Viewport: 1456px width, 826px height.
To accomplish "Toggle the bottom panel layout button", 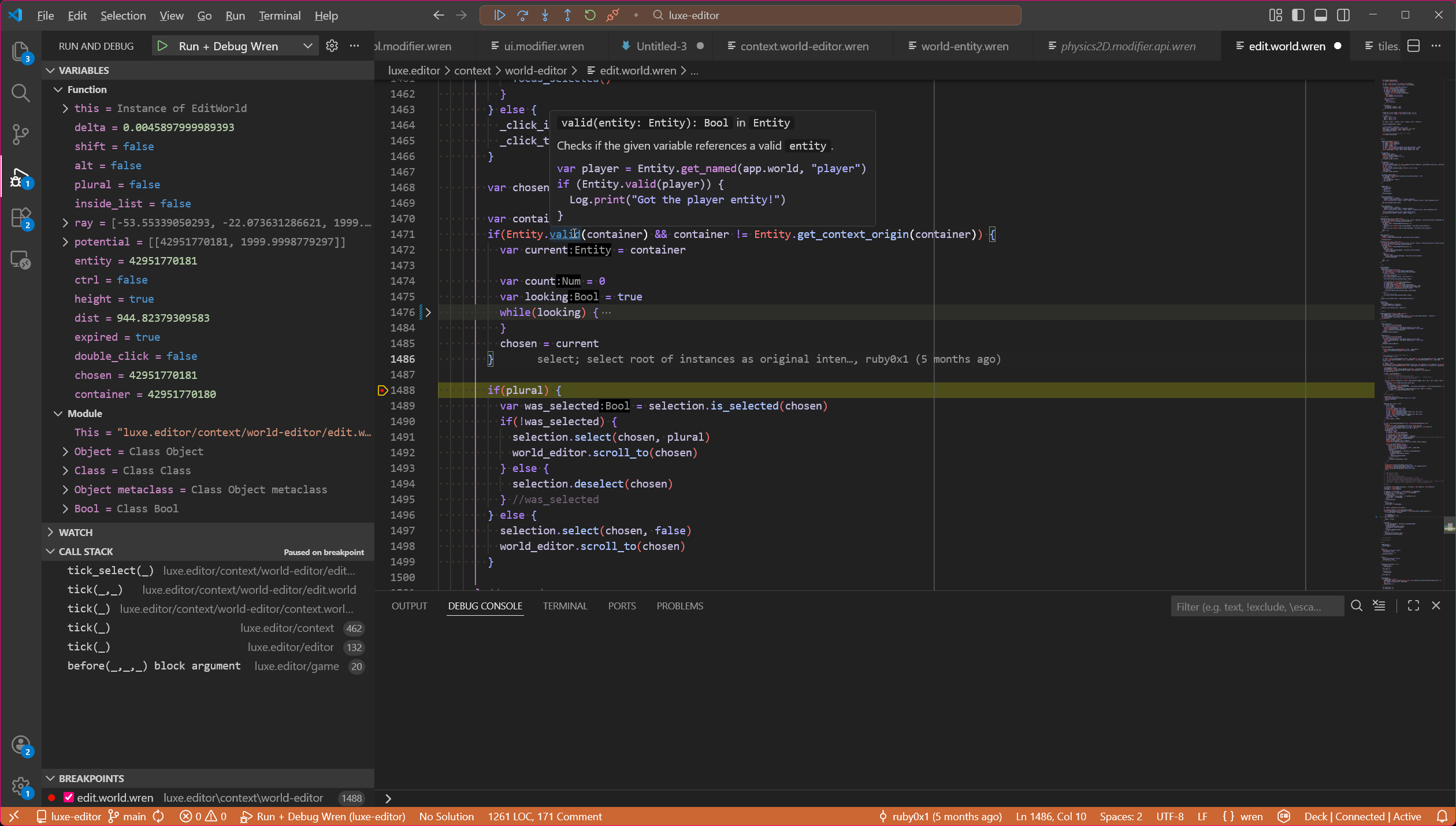I will pyautogui.click(x=1320, y=16).
